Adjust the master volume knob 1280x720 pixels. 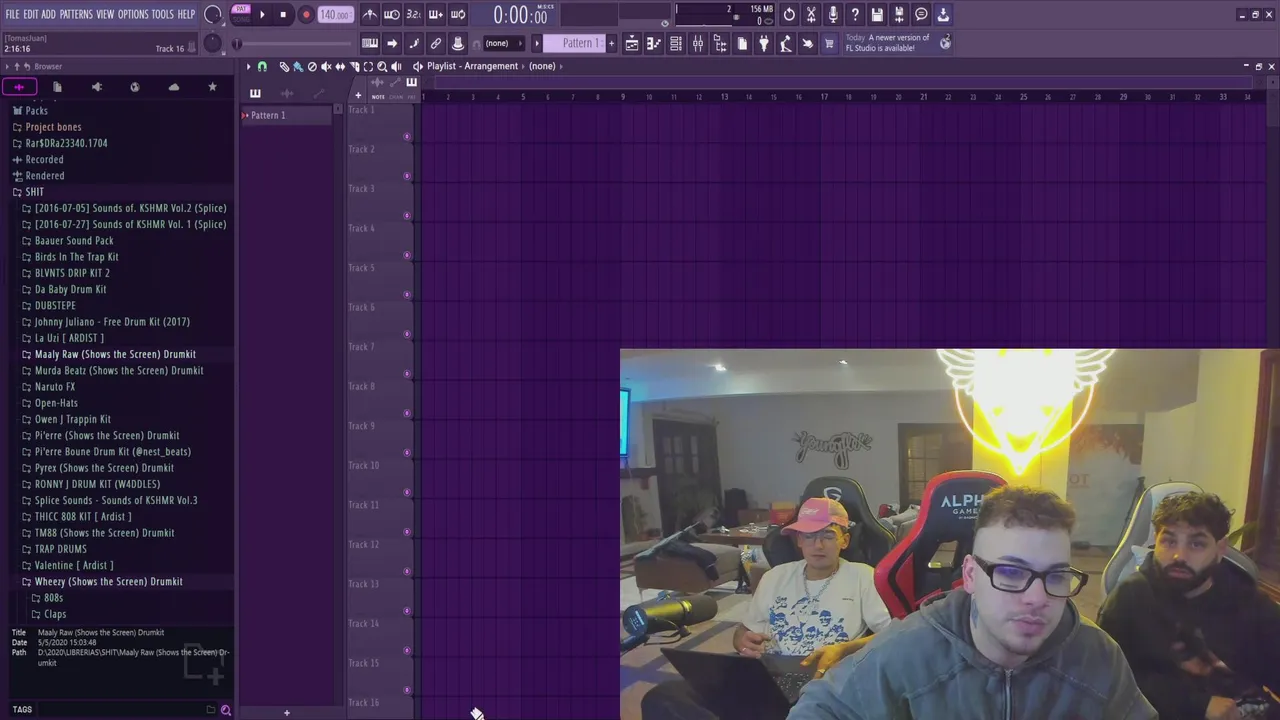pos(212,14)
